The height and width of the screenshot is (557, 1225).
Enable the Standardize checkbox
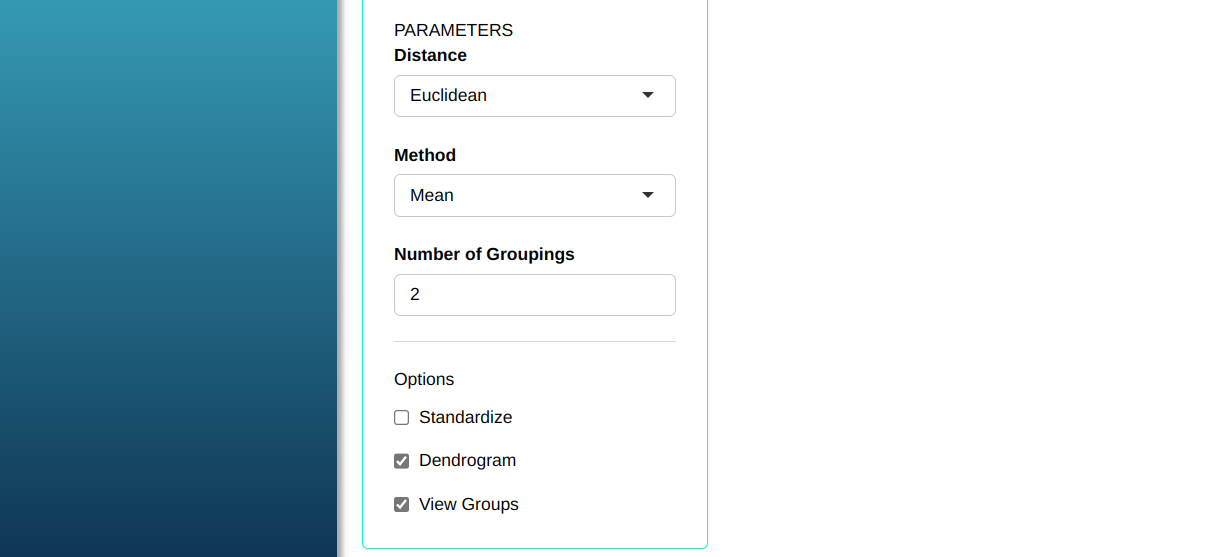click(x=402, y=418)
